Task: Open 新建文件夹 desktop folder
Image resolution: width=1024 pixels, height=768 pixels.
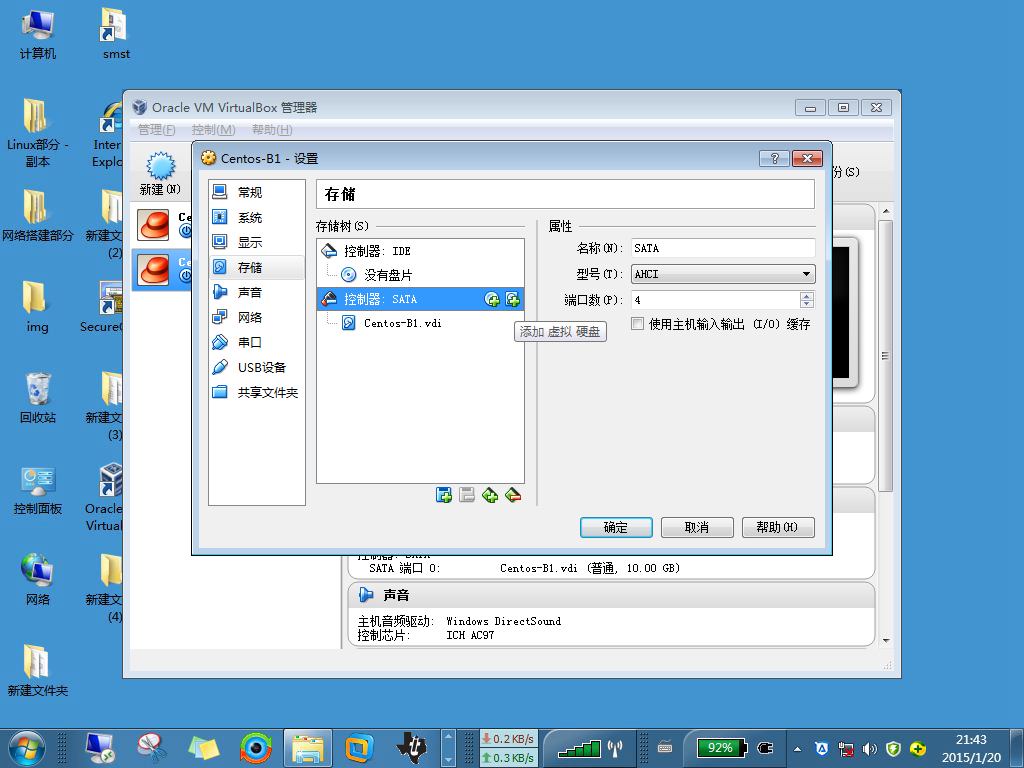Action: tap(37, 671)
